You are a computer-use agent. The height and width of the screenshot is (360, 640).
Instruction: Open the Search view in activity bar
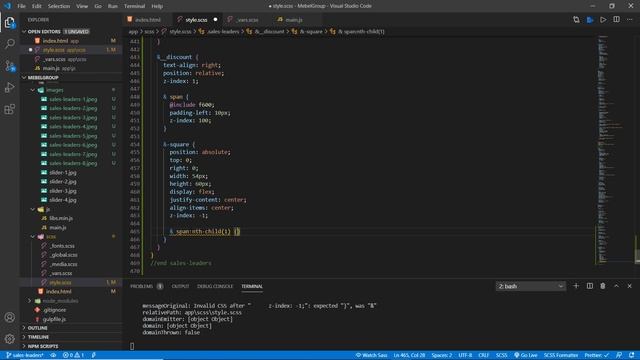[x=10, y=44]
